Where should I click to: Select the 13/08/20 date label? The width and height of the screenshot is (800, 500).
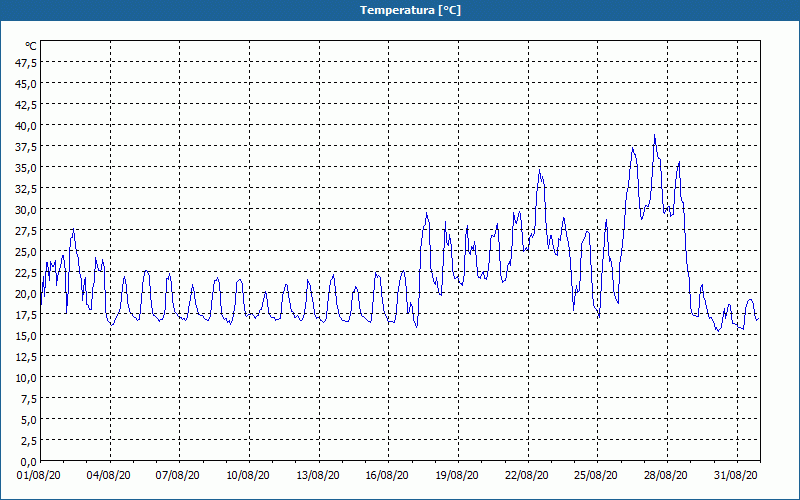pos(318,475)
